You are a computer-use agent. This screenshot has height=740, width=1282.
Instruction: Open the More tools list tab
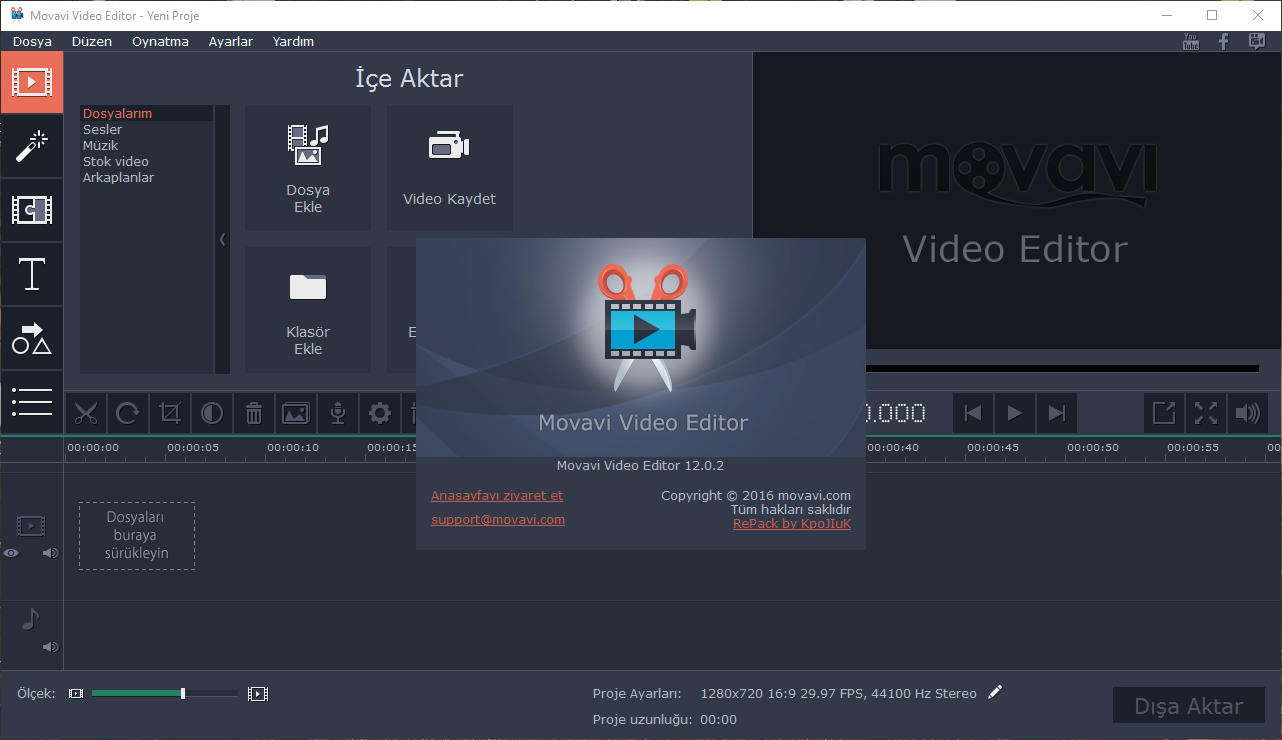pos(32,401)
